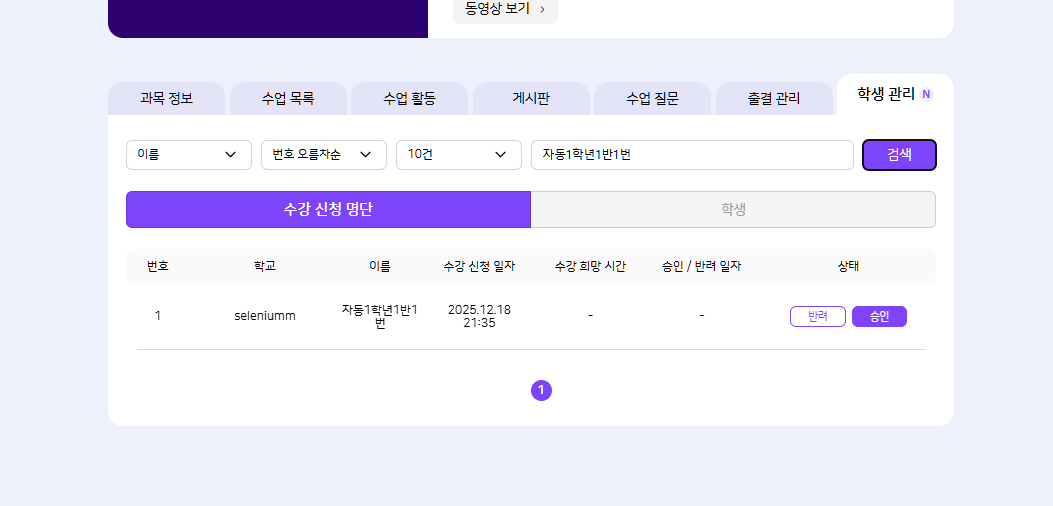Expand the 이름 search type dropdown
This screenshot has height=506, width=1053.
click(188, 155)
